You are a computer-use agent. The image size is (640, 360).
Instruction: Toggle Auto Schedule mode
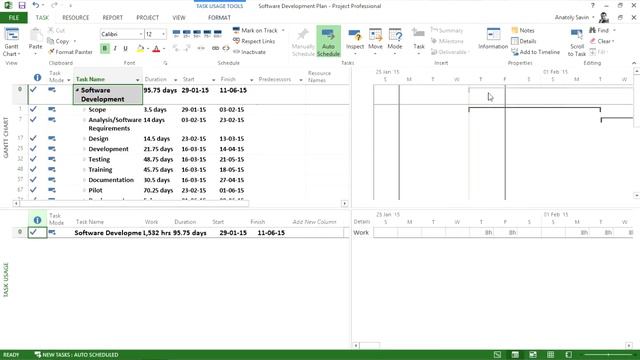tap(328, 42)
